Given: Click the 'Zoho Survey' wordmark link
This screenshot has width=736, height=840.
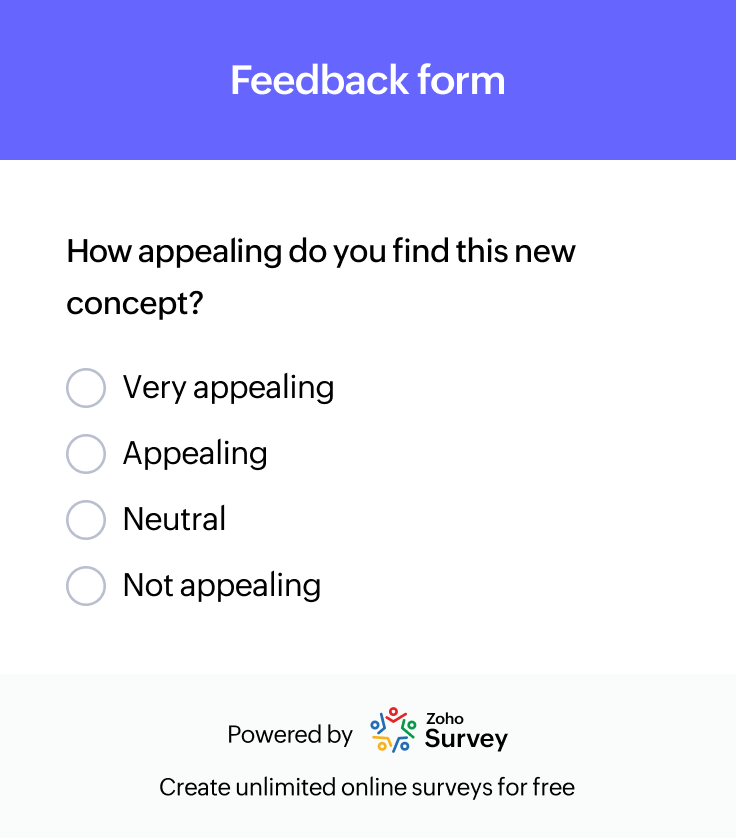Looking at the screenshot, I should (x=466, y=732).
